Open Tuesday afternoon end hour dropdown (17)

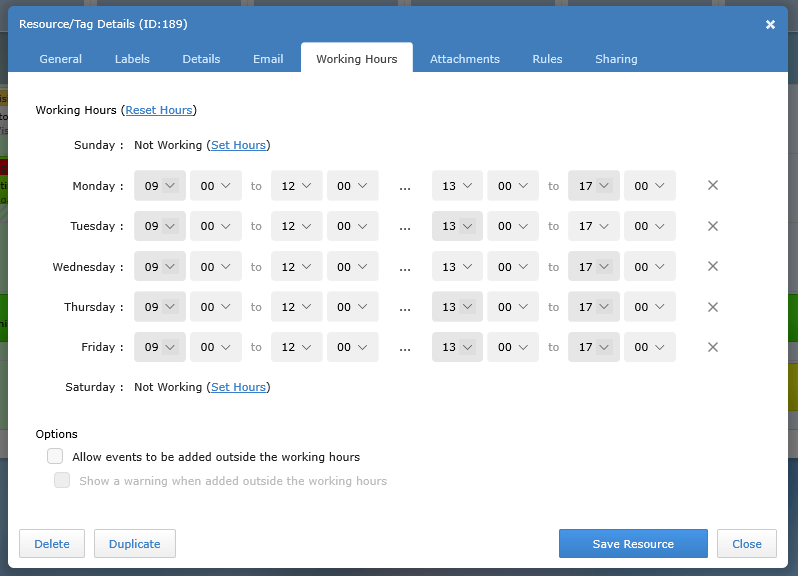[x=594, y=226]
